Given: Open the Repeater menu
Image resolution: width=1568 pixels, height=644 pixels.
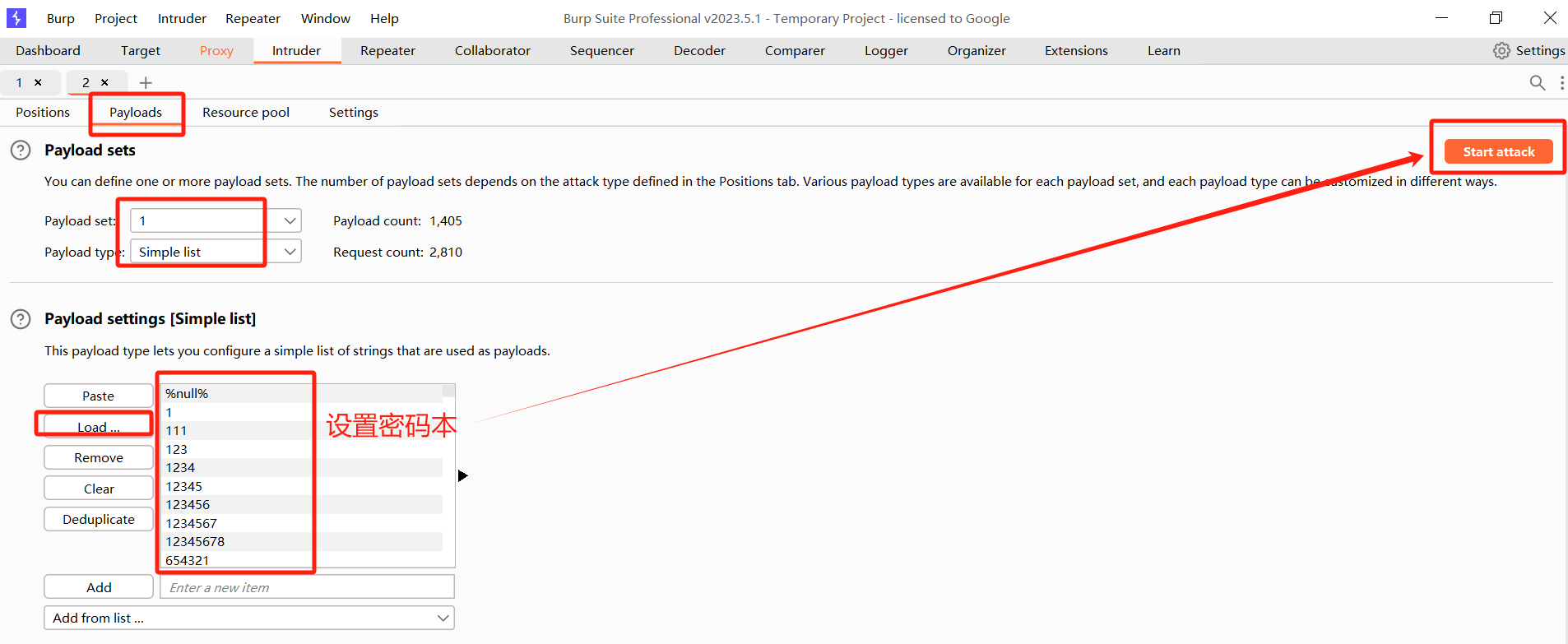Looking at the screenshot, I should click(253, 18).
